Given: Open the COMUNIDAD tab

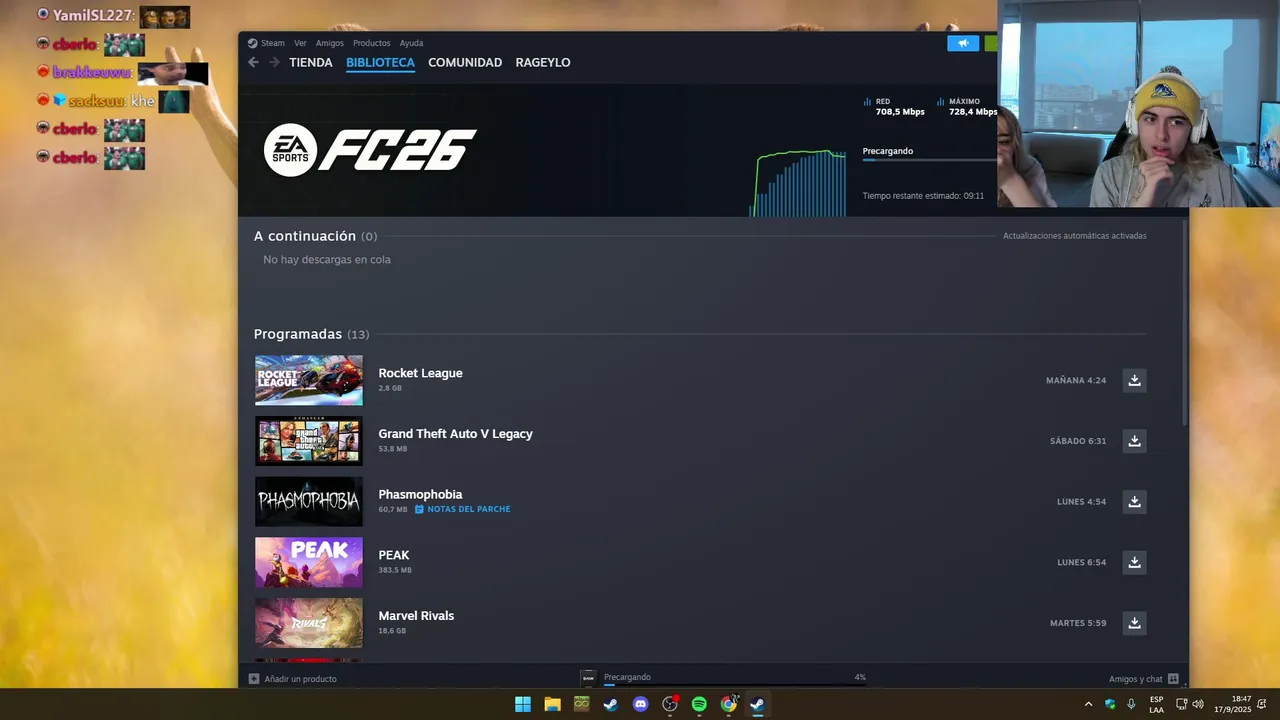Looking at the screenshot, I should click(465, 62).
